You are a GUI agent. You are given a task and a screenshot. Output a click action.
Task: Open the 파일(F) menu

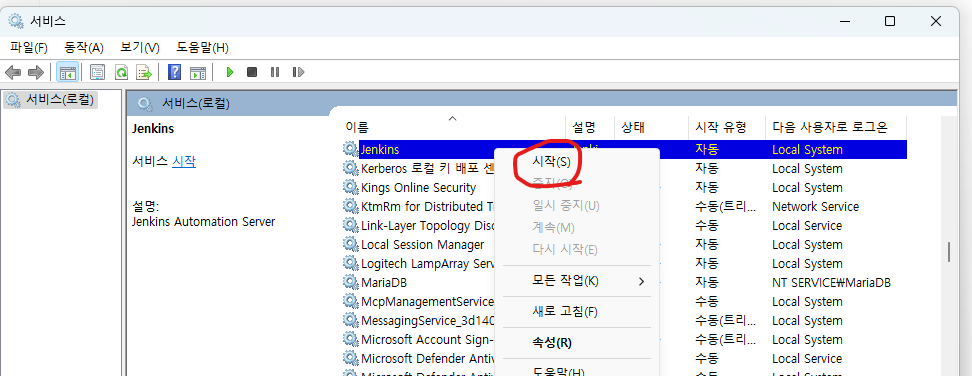click(x=29, y=47)
